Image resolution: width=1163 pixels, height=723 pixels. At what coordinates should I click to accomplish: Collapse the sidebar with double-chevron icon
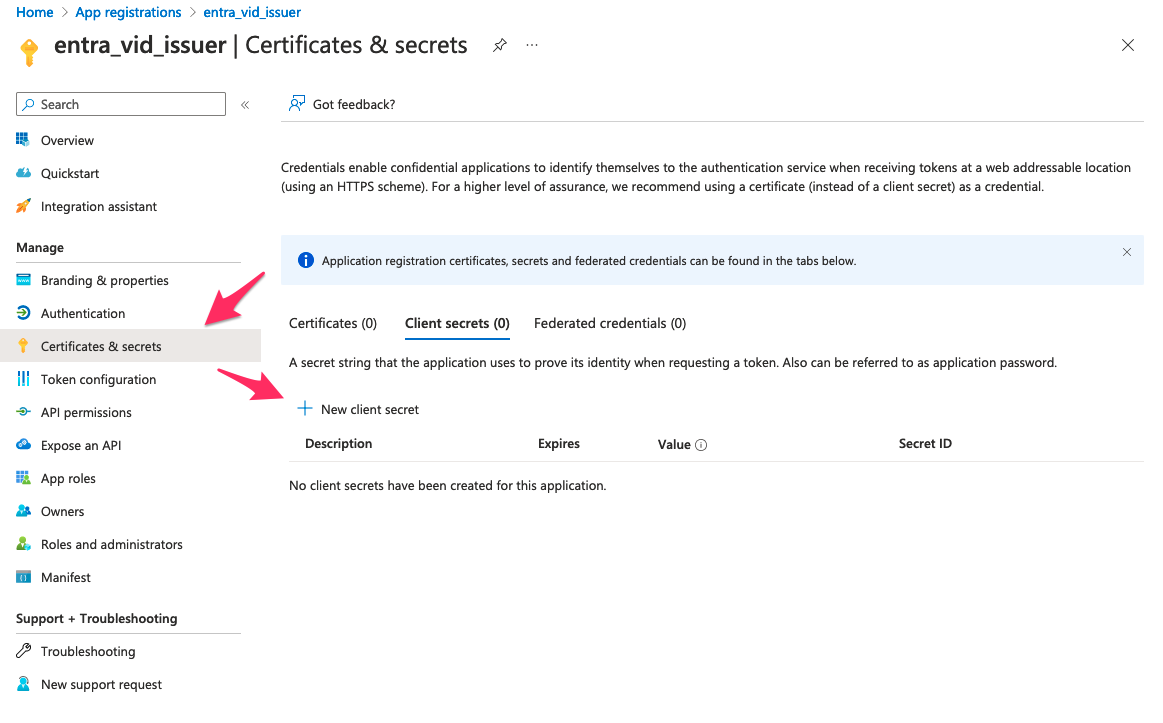[245, 105]
